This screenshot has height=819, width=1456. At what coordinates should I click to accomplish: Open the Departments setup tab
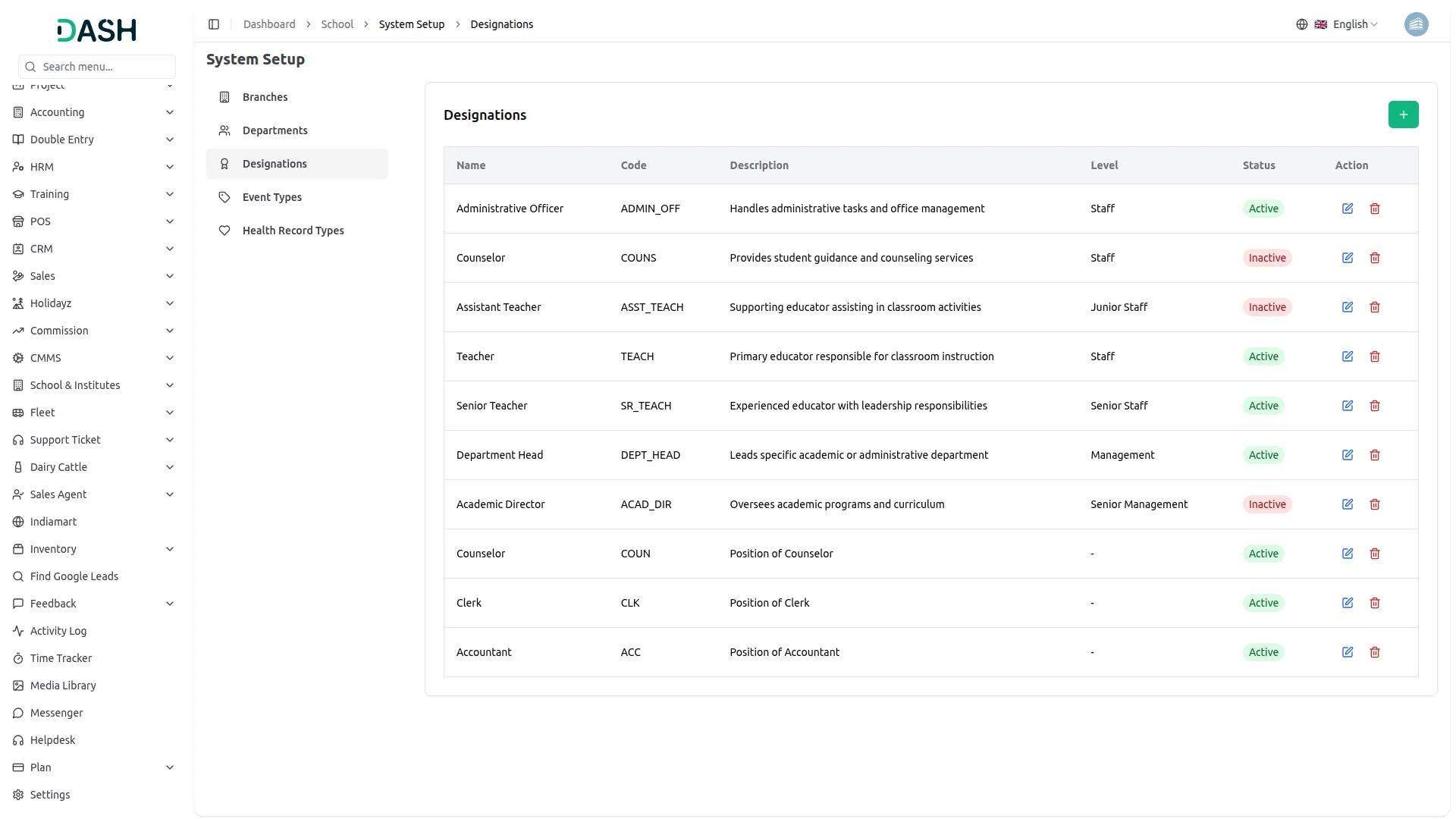click(275, 130)
